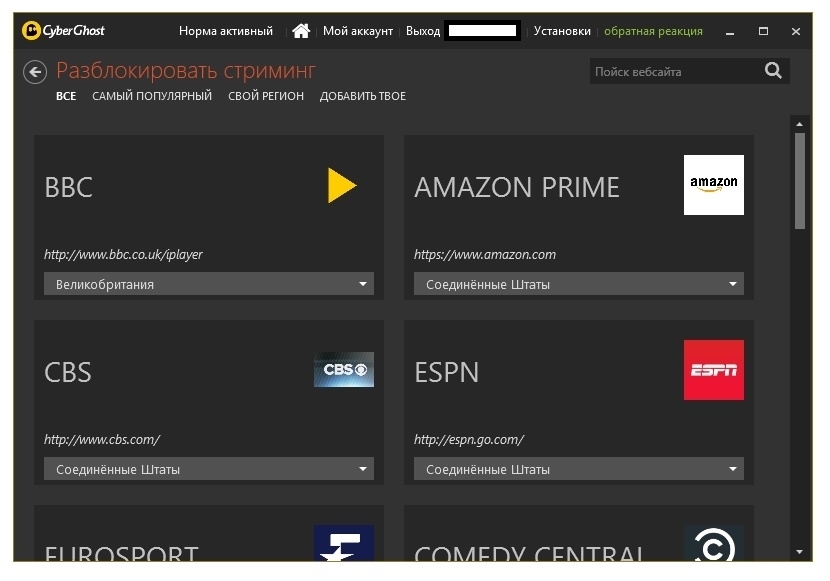
Task: Open ESPN country dropdown
Action: click(x=579, y=469)
